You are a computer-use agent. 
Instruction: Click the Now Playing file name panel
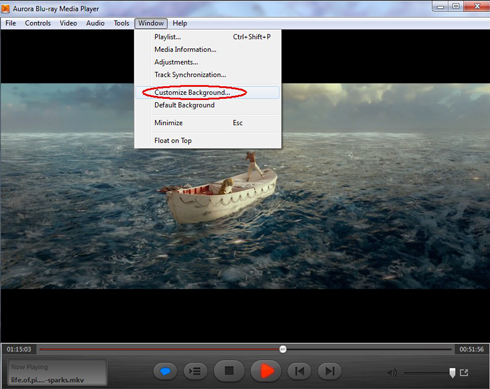coord(57,372)
